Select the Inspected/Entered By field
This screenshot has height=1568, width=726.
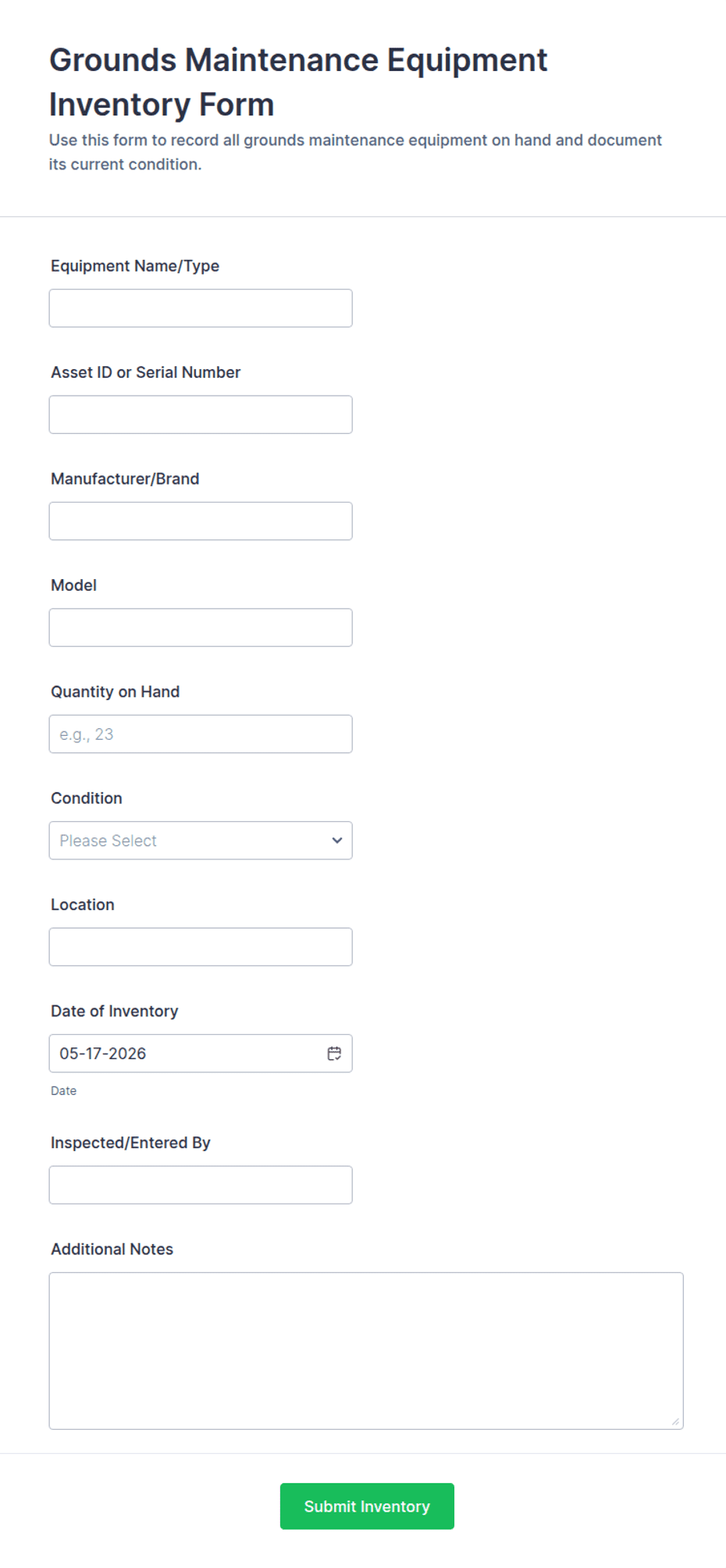click(x=201, y=1185)
